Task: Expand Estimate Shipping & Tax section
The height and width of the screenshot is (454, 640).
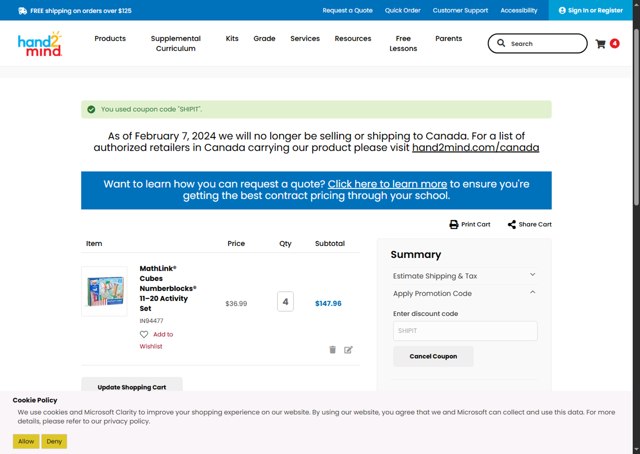Action: [x=464, y=276]
